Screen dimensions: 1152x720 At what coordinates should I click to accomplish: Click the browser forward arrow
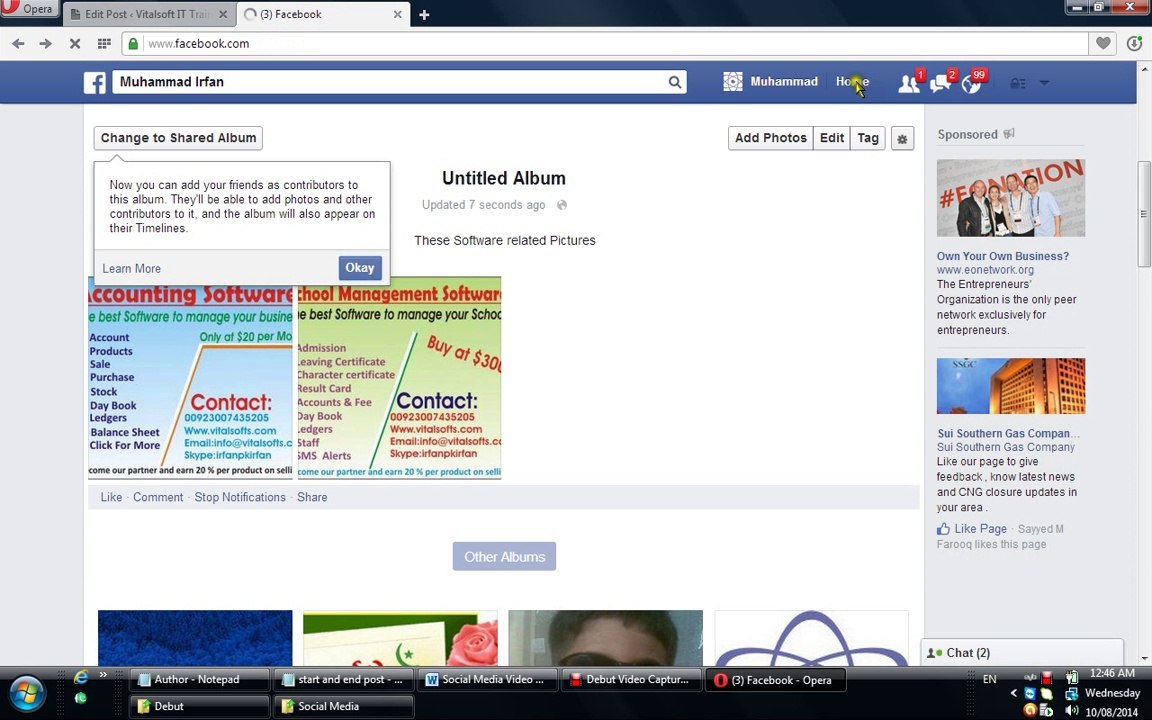[46, 43]
